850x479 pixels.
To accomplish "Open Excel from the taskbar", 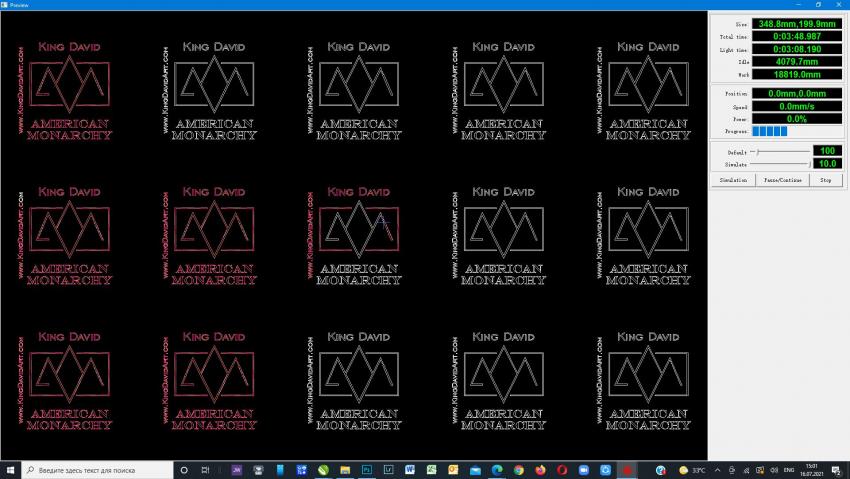I will coord(432,469).
